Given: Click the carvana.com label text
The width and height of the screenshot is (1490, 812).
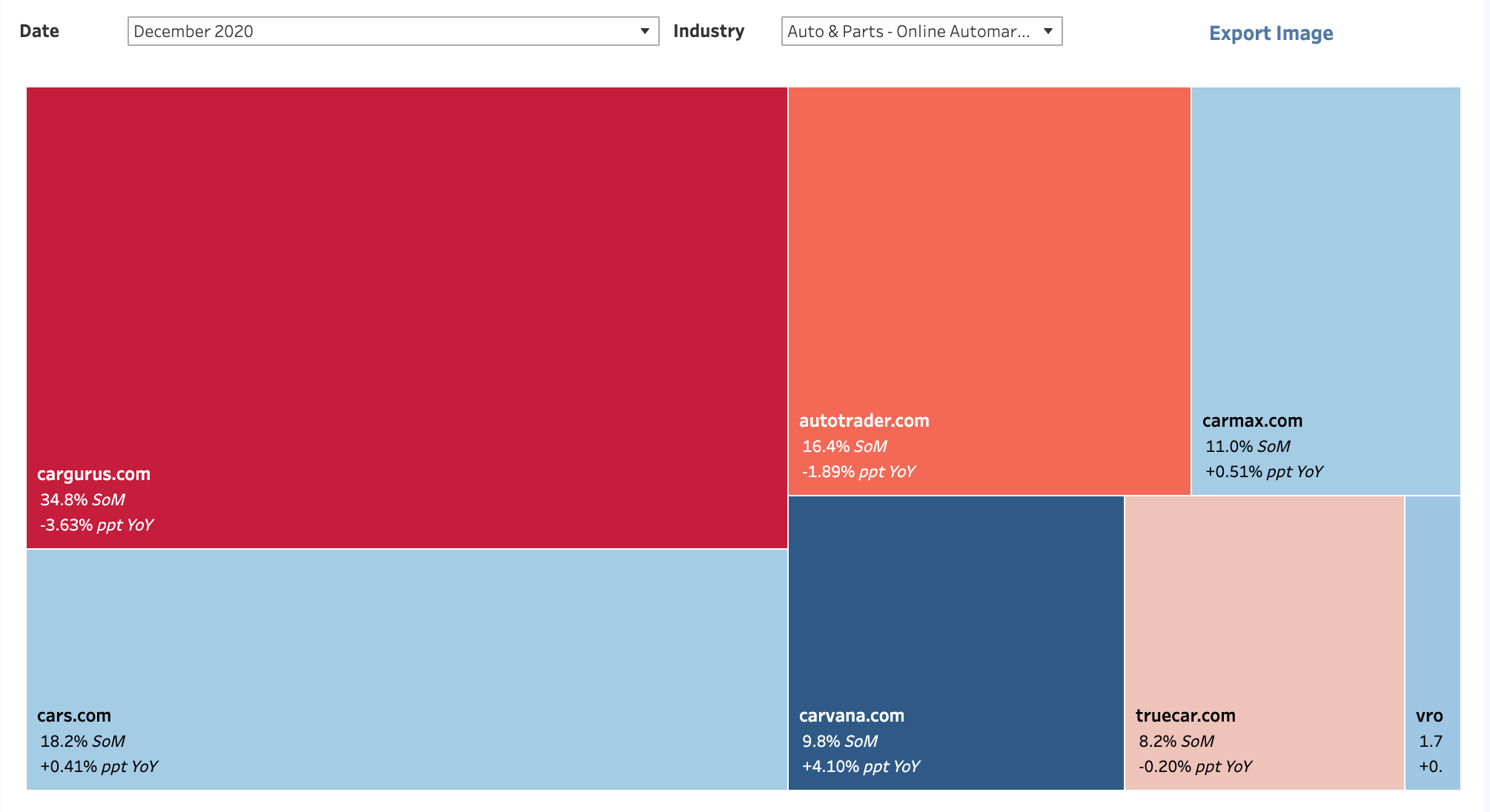Looking at the screenshot, I should click(852, 716).
